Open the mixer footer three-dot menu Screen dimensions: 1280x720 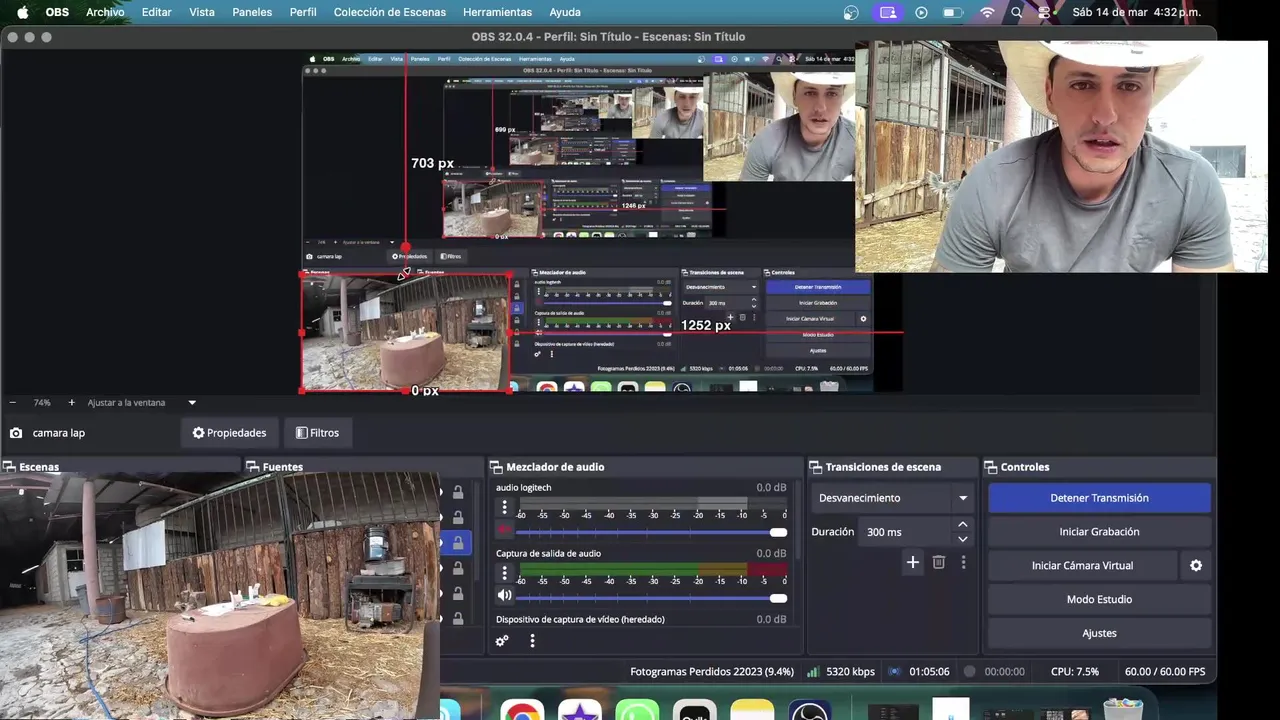pyautogui.click(x=532, y=641)
